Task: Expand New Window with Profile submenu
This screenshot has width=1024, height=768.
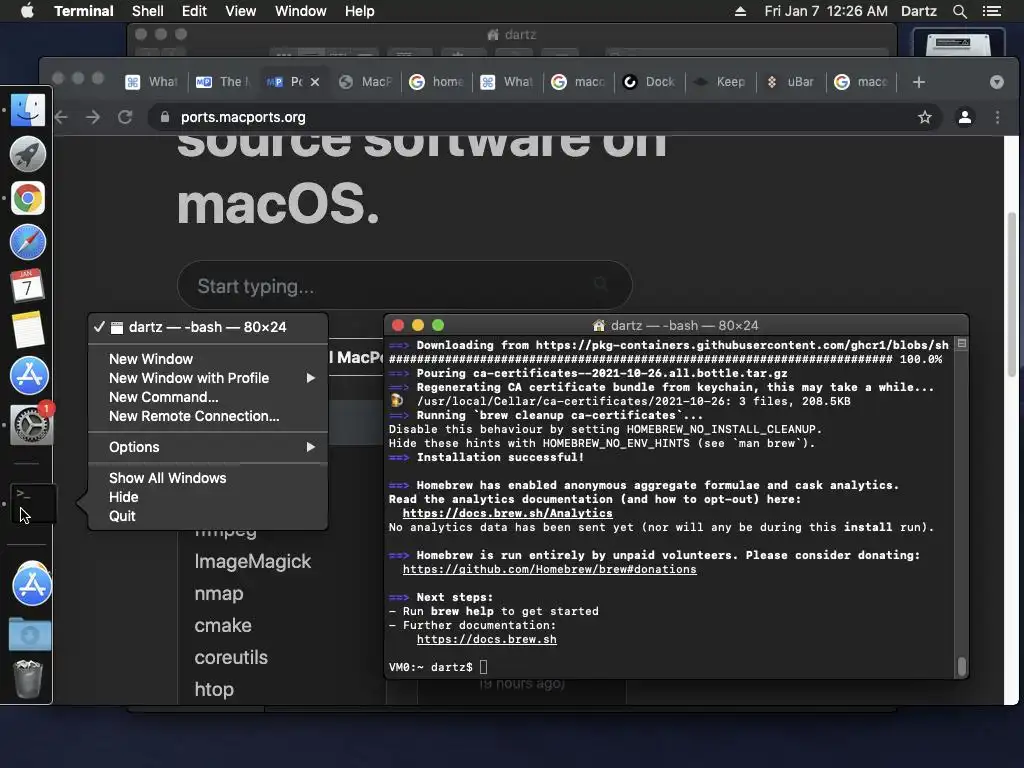Action: pyautogui.click(x=208, y=377)
